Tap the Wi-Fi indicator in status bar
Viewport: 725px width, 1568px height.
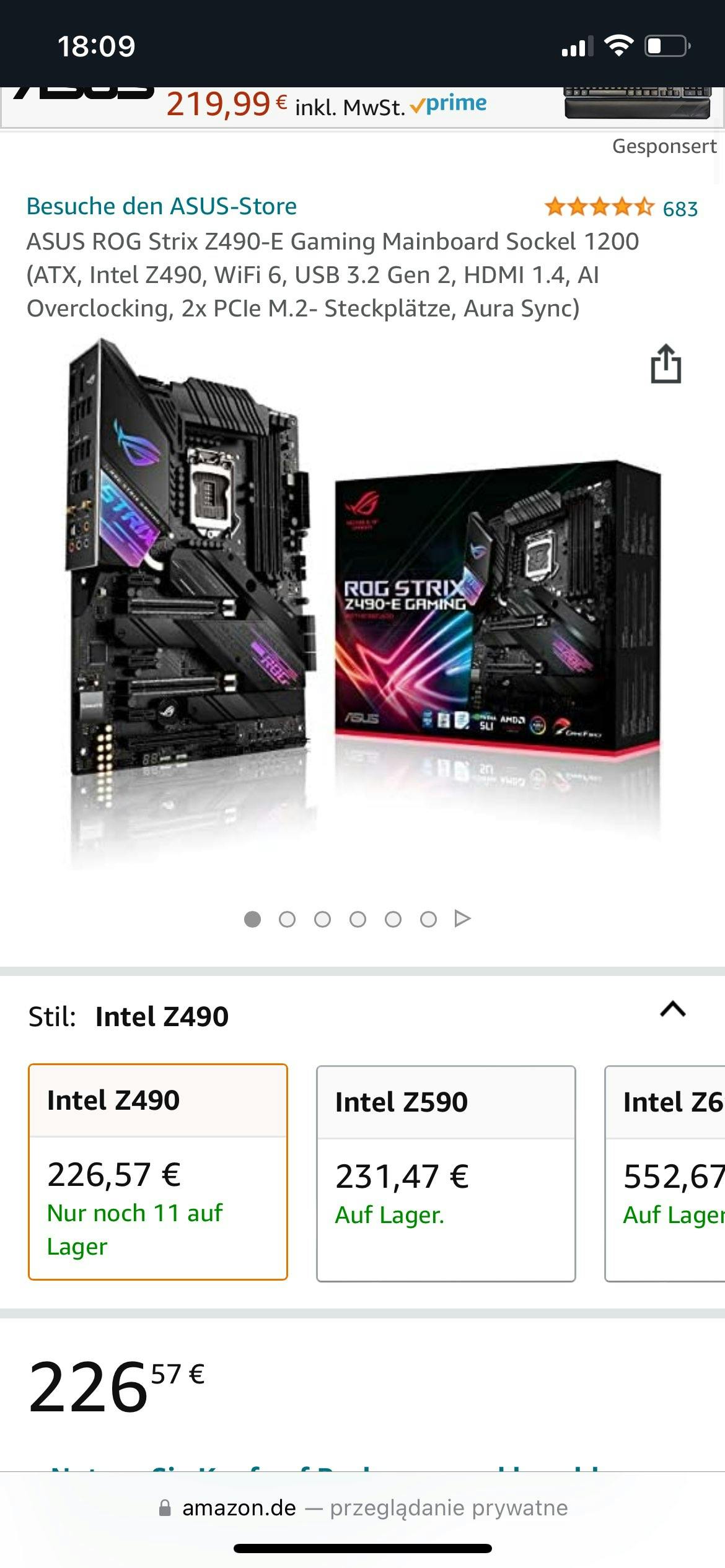click(618, 46)
